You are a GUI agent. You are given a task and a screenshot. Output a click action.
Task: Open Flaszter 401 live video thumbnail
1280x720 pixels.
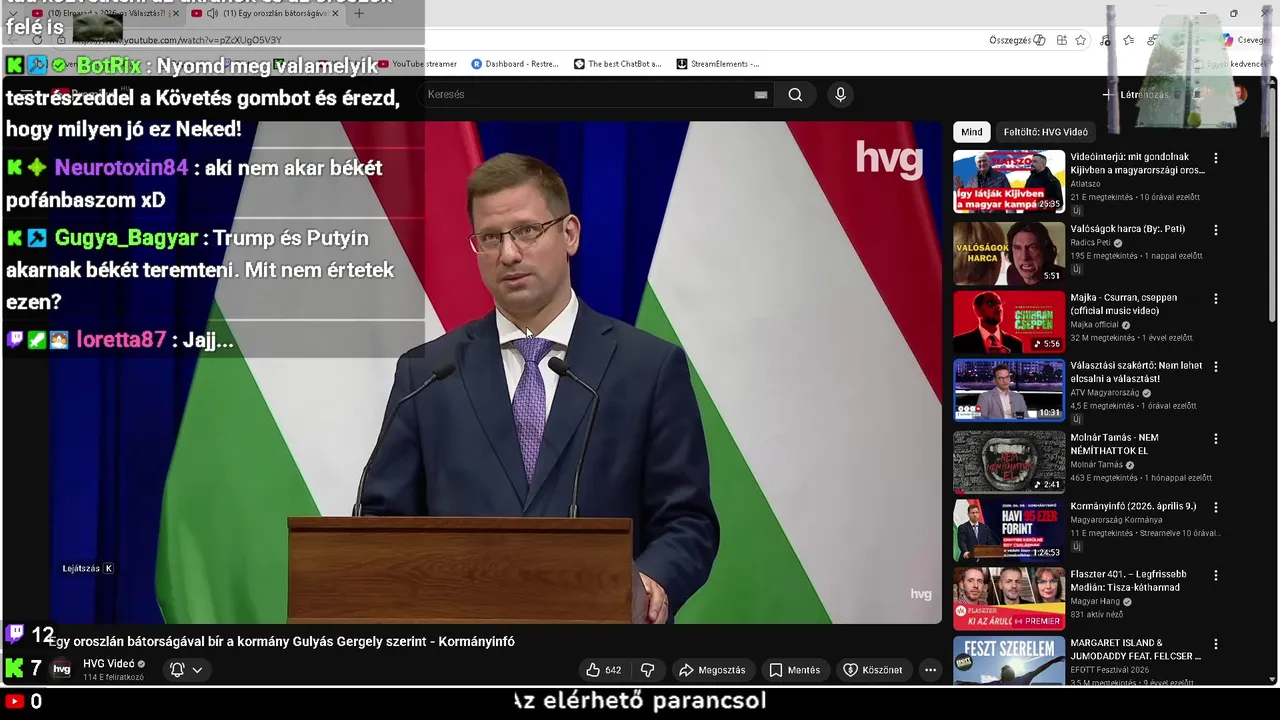tap(1009, 599)
